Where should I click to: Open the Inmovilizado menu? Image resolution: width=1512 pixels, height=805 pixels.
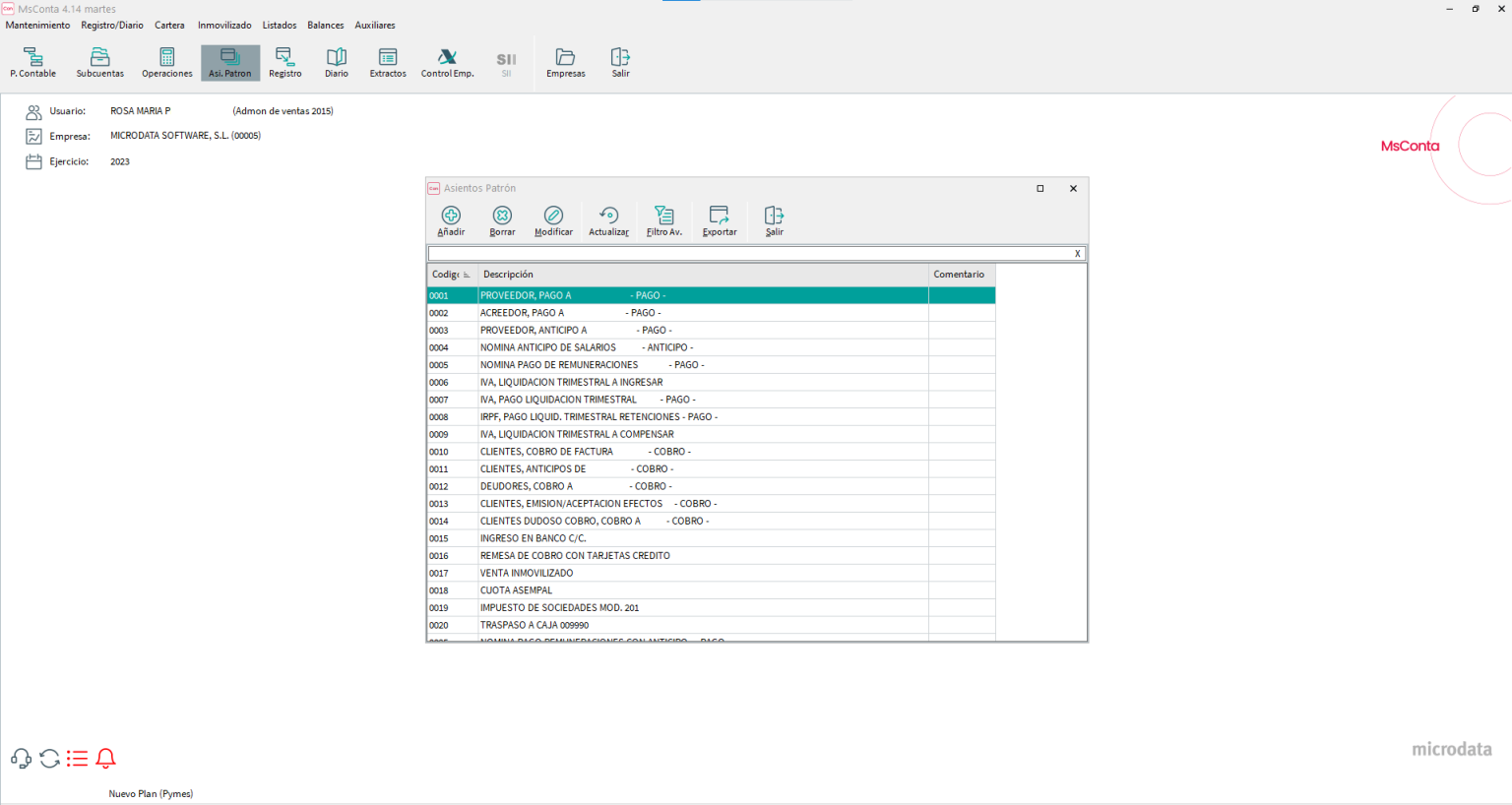click(224, 26)
